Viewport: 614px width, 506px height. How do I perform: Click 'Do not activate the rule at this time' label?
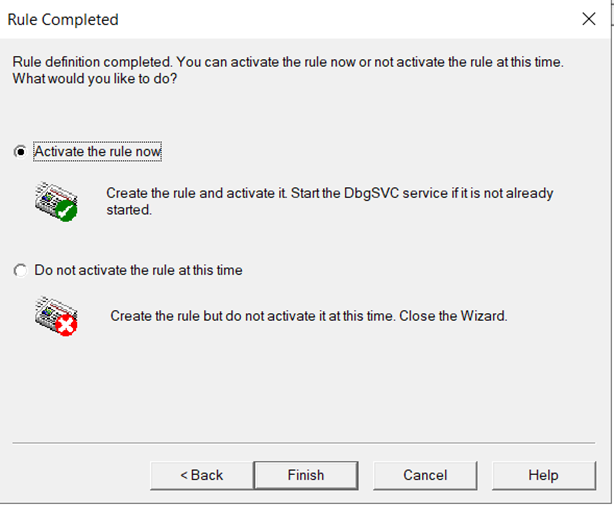pyautogui.click(x=138, y=270)
